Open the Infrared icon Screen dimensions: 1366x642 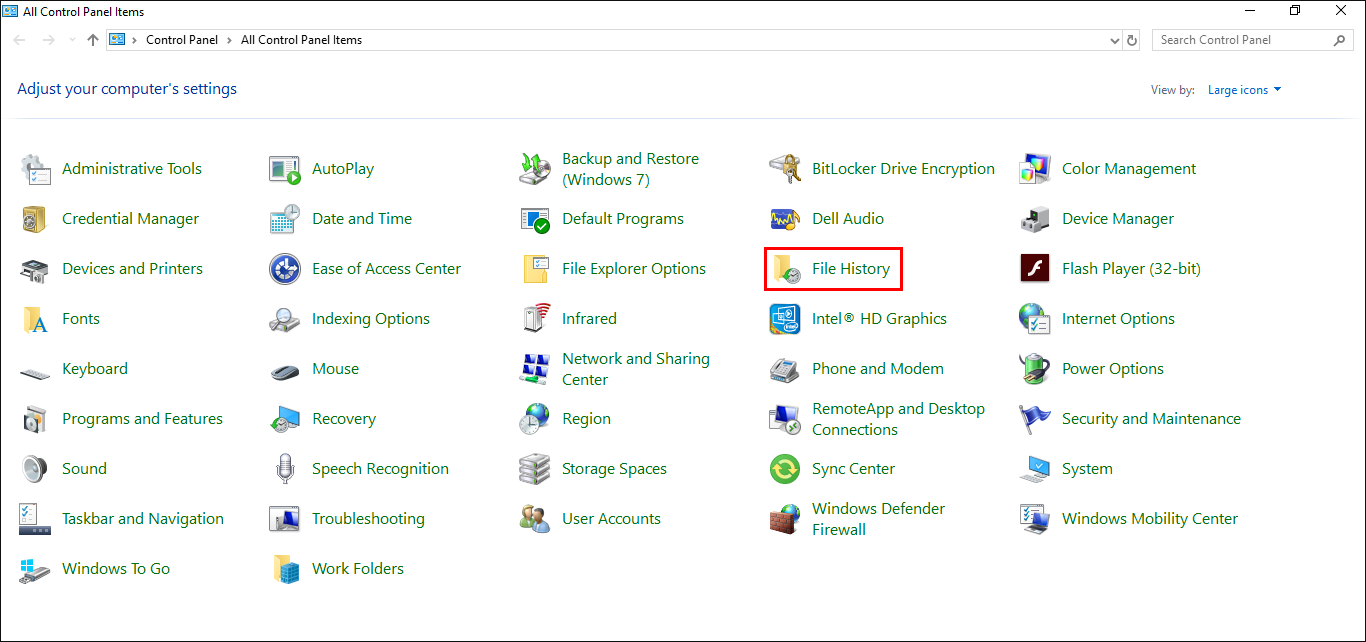(x=535, y=319)
